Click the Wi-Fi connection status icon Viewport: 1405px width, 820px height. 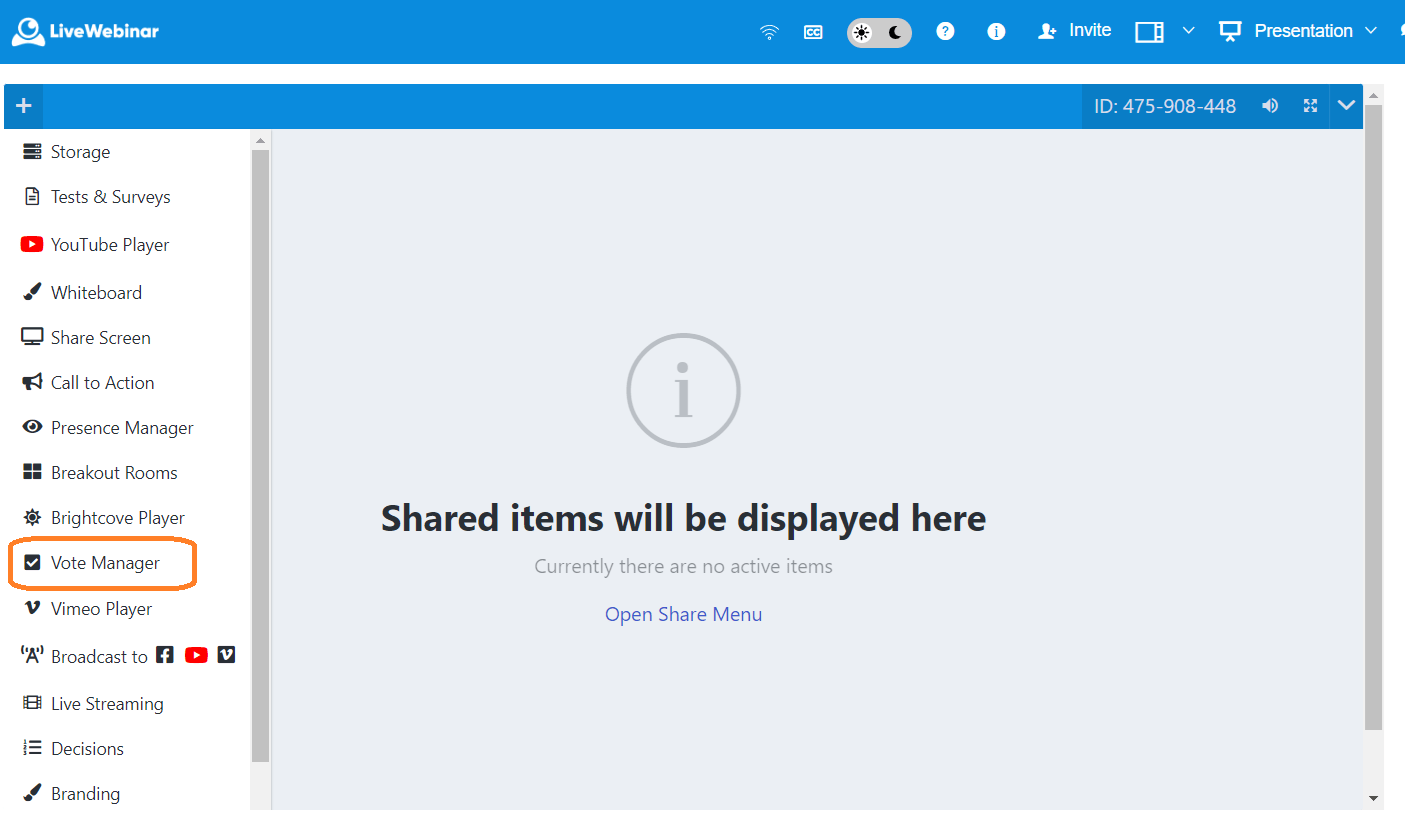point(769,32)
